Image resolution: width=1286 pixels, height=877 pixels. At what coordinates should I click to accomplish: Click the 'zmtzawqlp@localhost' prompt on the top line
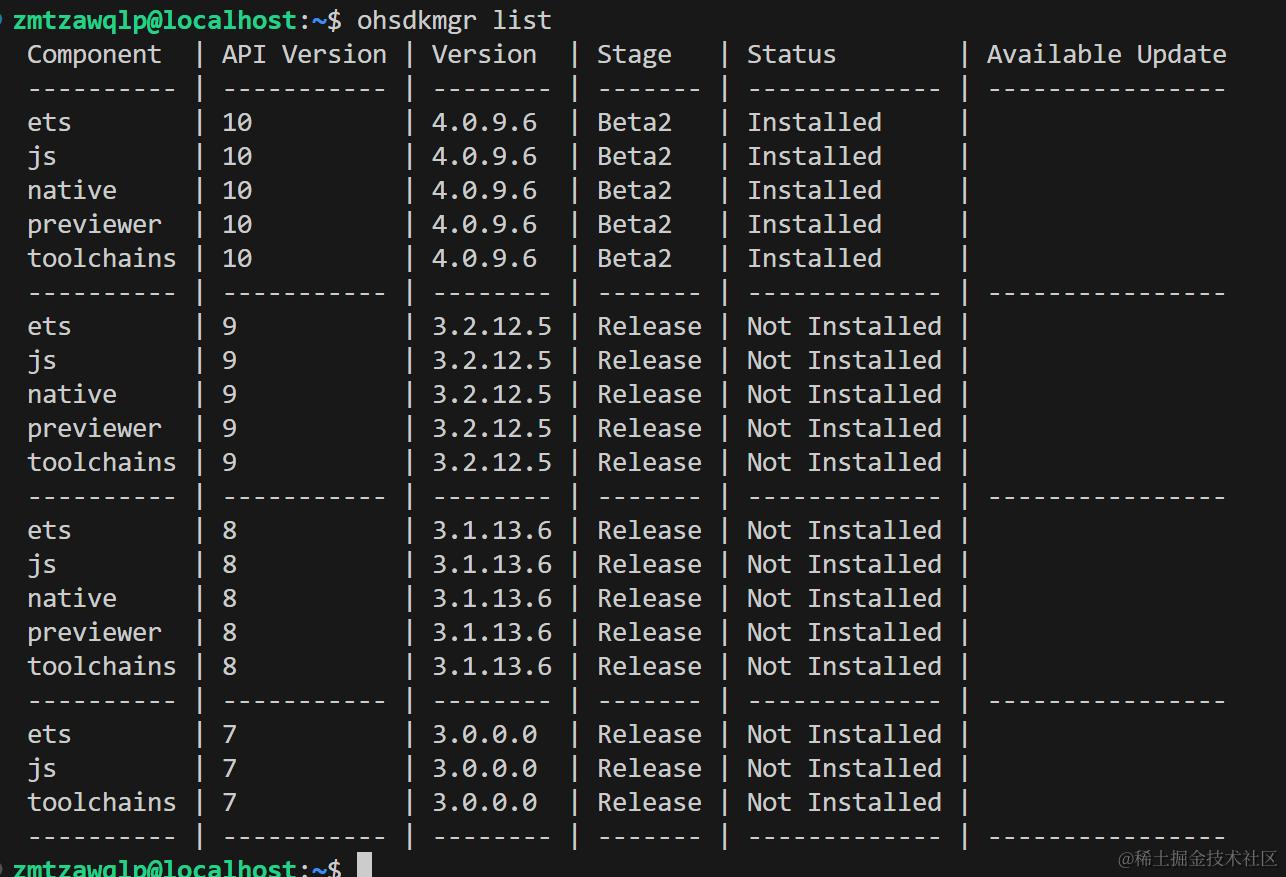tap(155, 20)
